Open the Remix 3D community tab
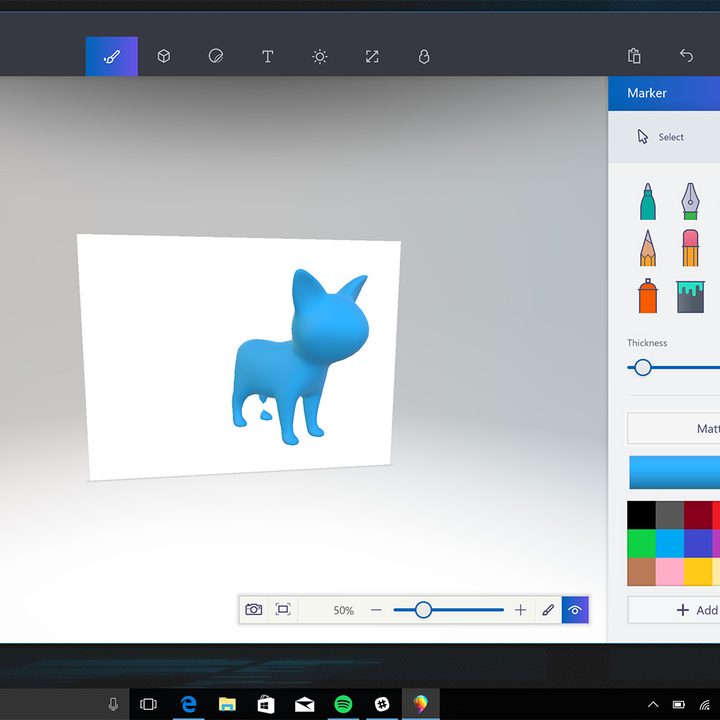This screenshot has height=720, width=720. (424, 56)
